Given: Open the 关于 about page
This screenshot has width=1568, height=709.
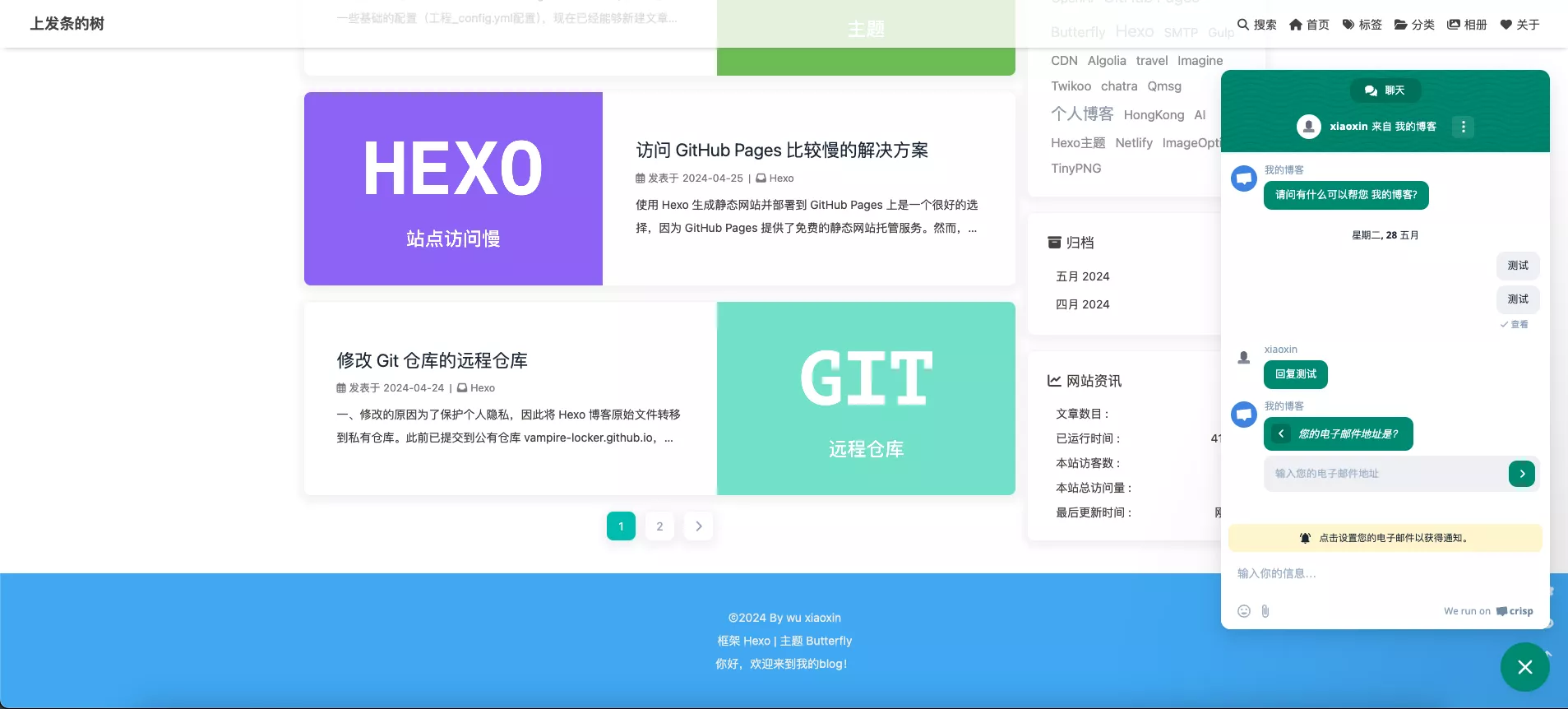Looking at the screenshot, I should point(1519,25).
